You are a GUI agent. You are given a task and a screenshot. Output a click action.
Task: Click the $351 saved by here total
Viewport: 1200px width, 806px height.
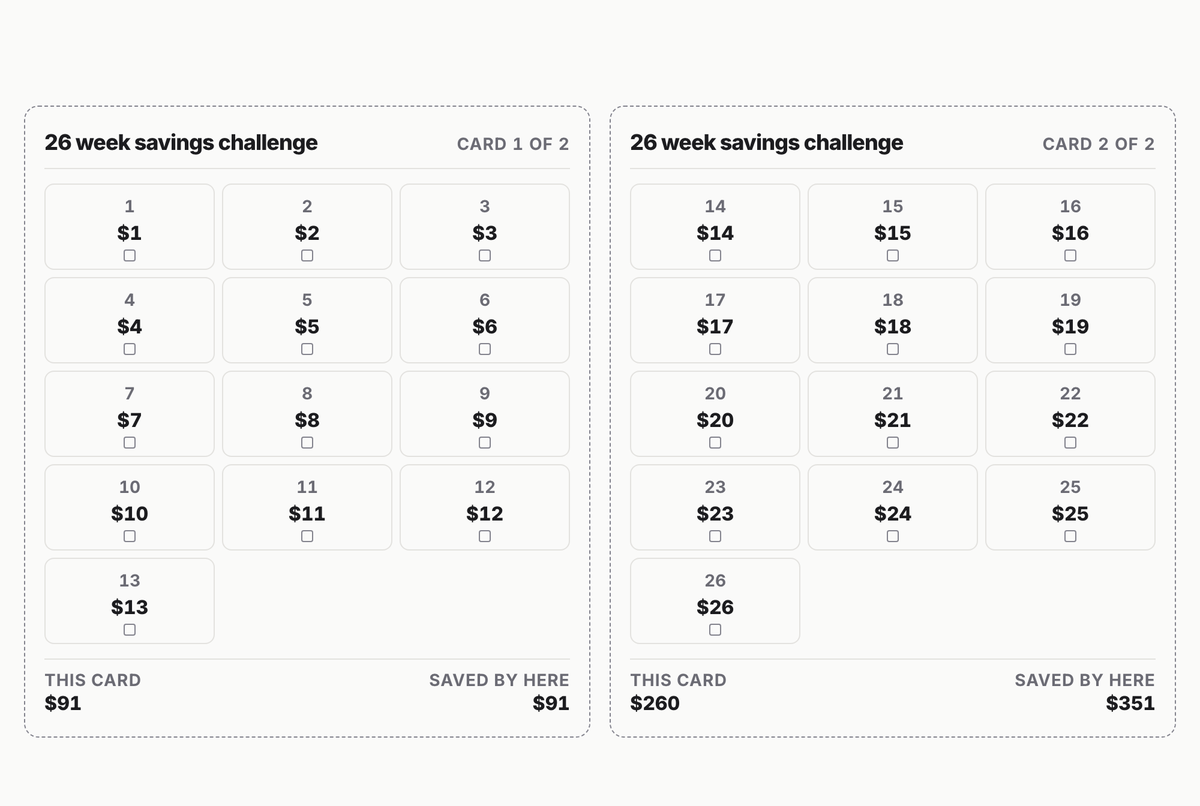coord(1130,703)
